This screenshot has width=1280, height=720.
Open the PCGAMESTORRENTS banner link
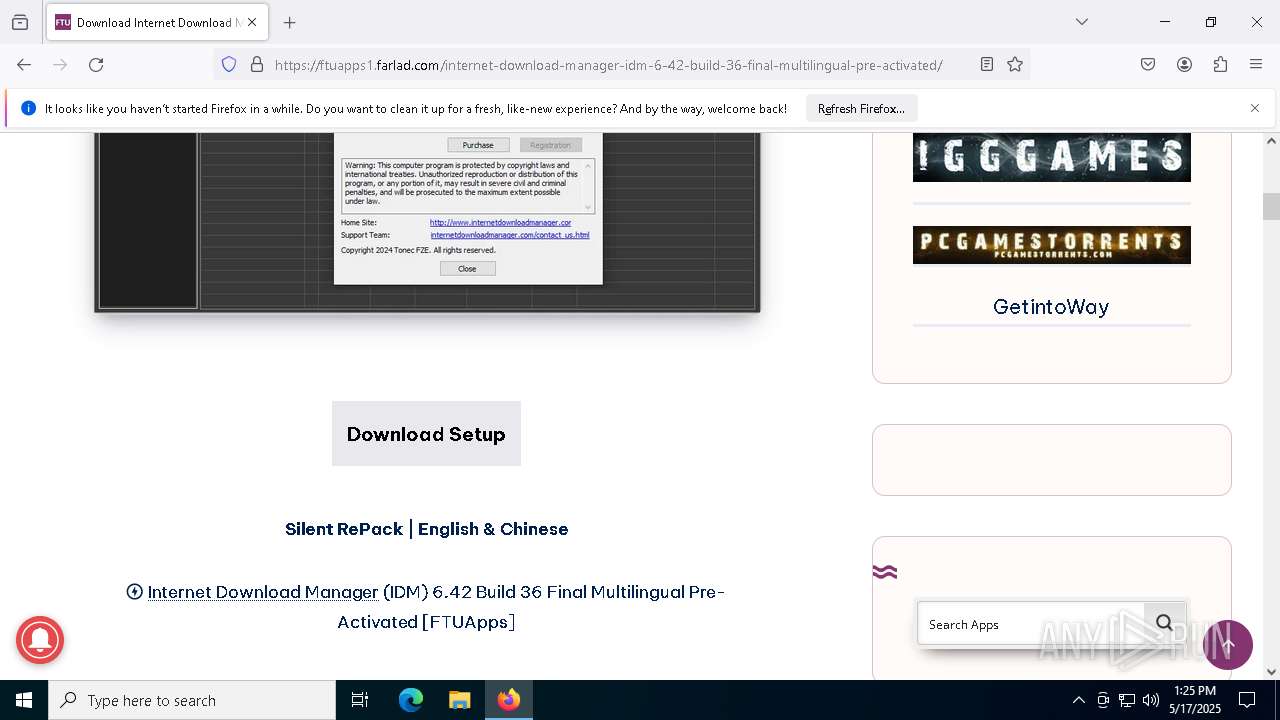(1052, 245)
